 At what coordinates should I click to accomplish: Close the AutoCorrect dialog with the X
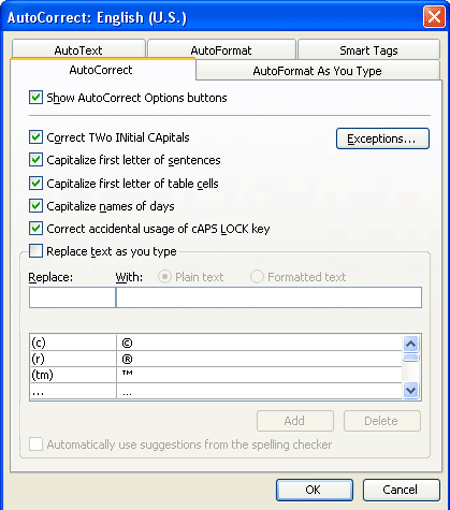pyautogui.click(x=434, y=16)
